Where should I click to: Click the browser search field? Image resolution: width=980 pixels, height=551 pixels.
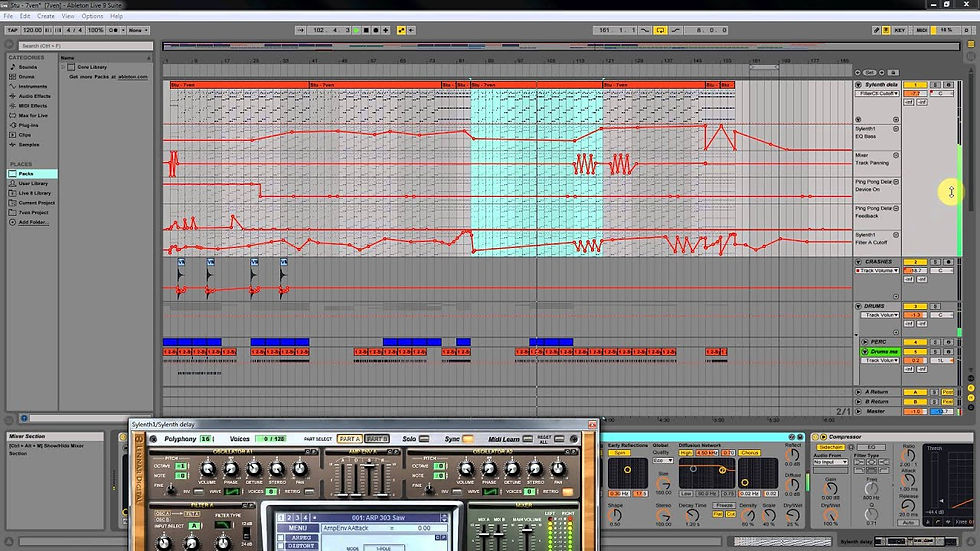tap(85, 46)
